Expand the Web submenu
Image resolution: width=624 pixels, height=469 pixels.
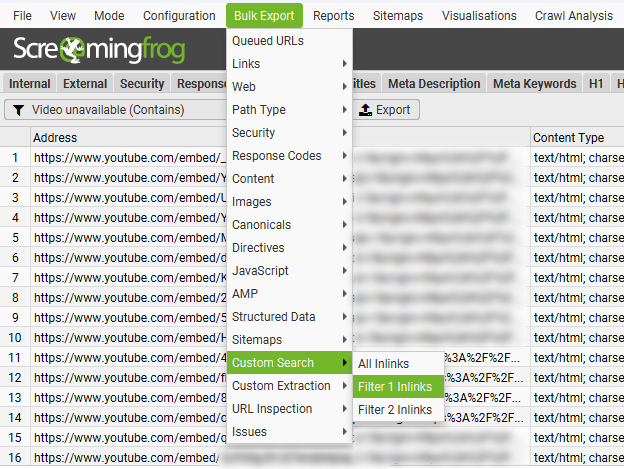289,87
